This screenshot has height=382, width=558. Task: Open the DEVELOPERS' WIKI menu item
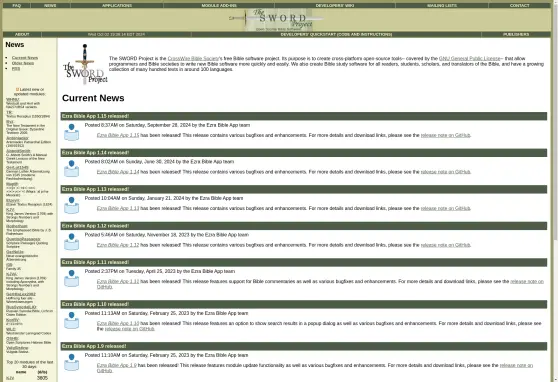335,5
